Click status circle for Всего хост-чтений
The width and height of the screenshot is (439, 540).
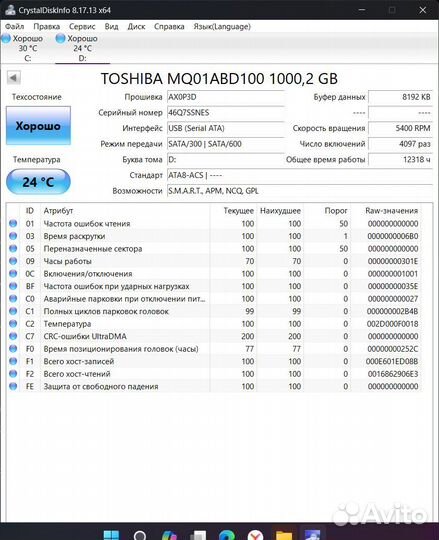[13, 374]
